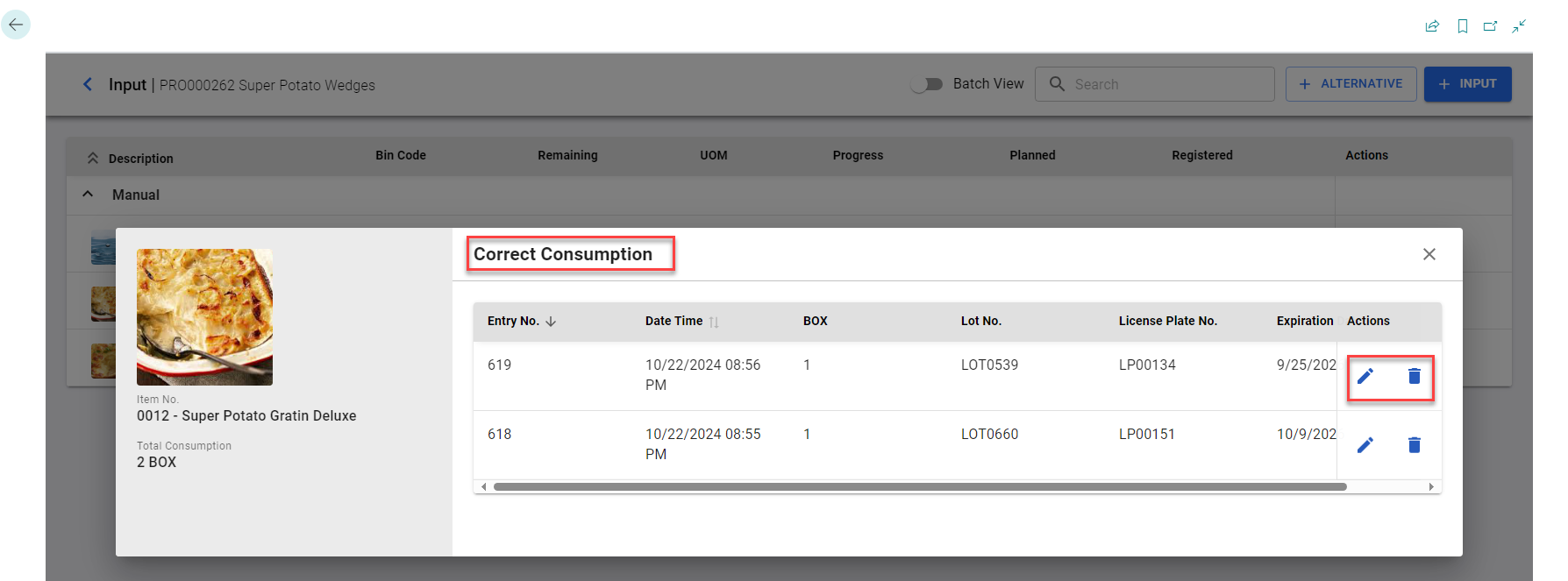Collapse all rows via Description double chevron
The height and width of the screenshot is (581, 1568).
click(x=93, y=158)
